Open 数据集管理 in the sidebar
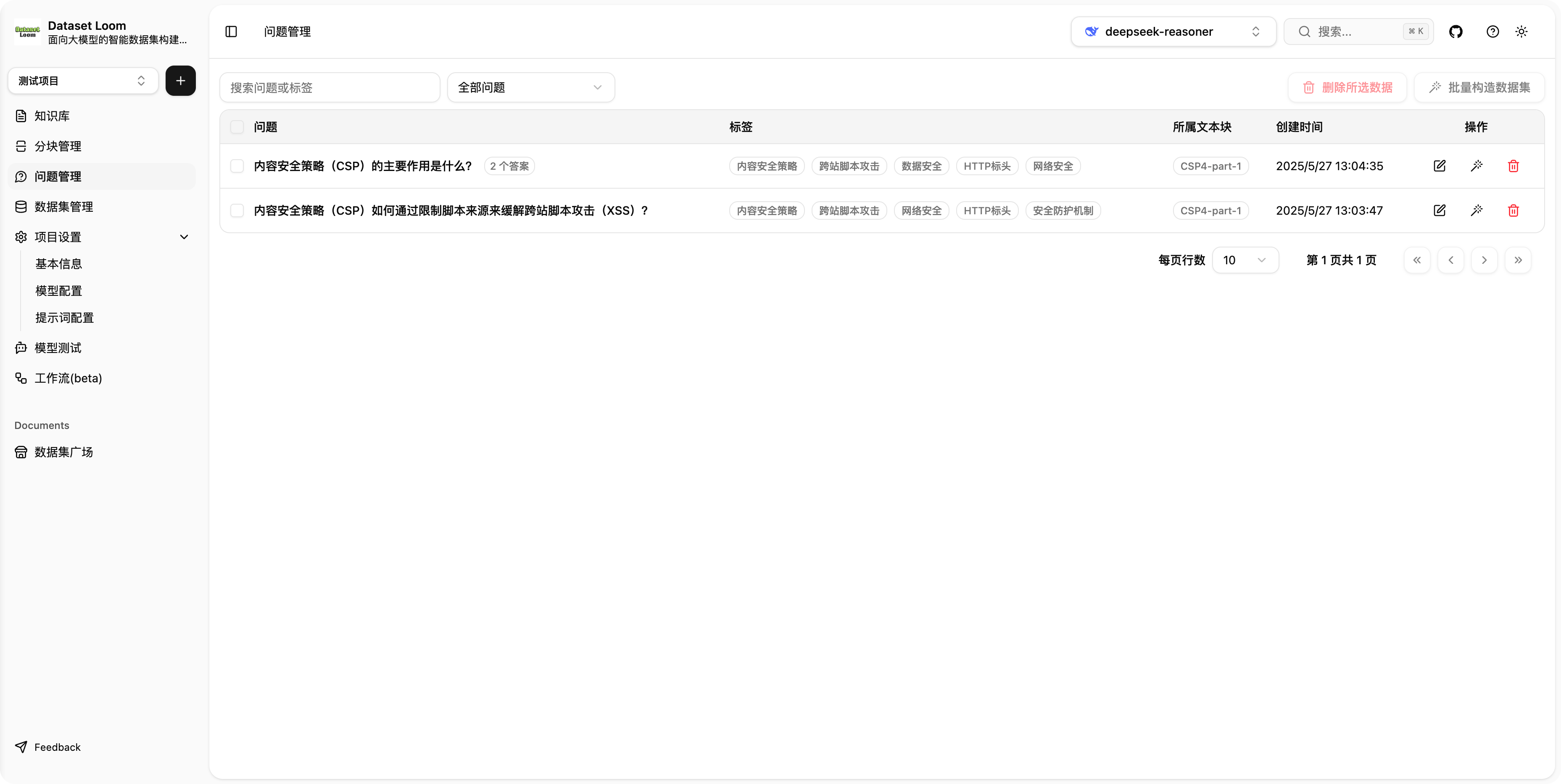This screenshot has width=1561, height=784. pyautogui.click(x=102, y=207)
